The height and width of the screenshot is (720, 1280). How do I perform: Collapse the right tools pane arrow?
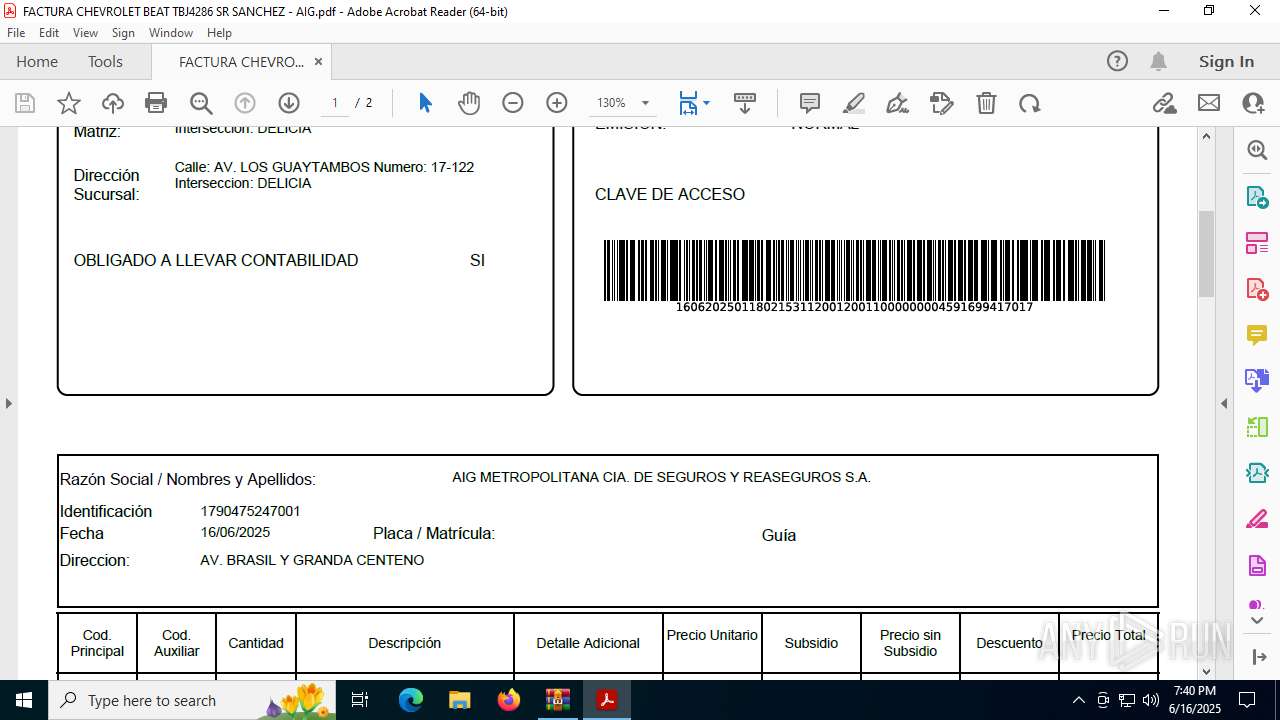tap(1224, 404)
